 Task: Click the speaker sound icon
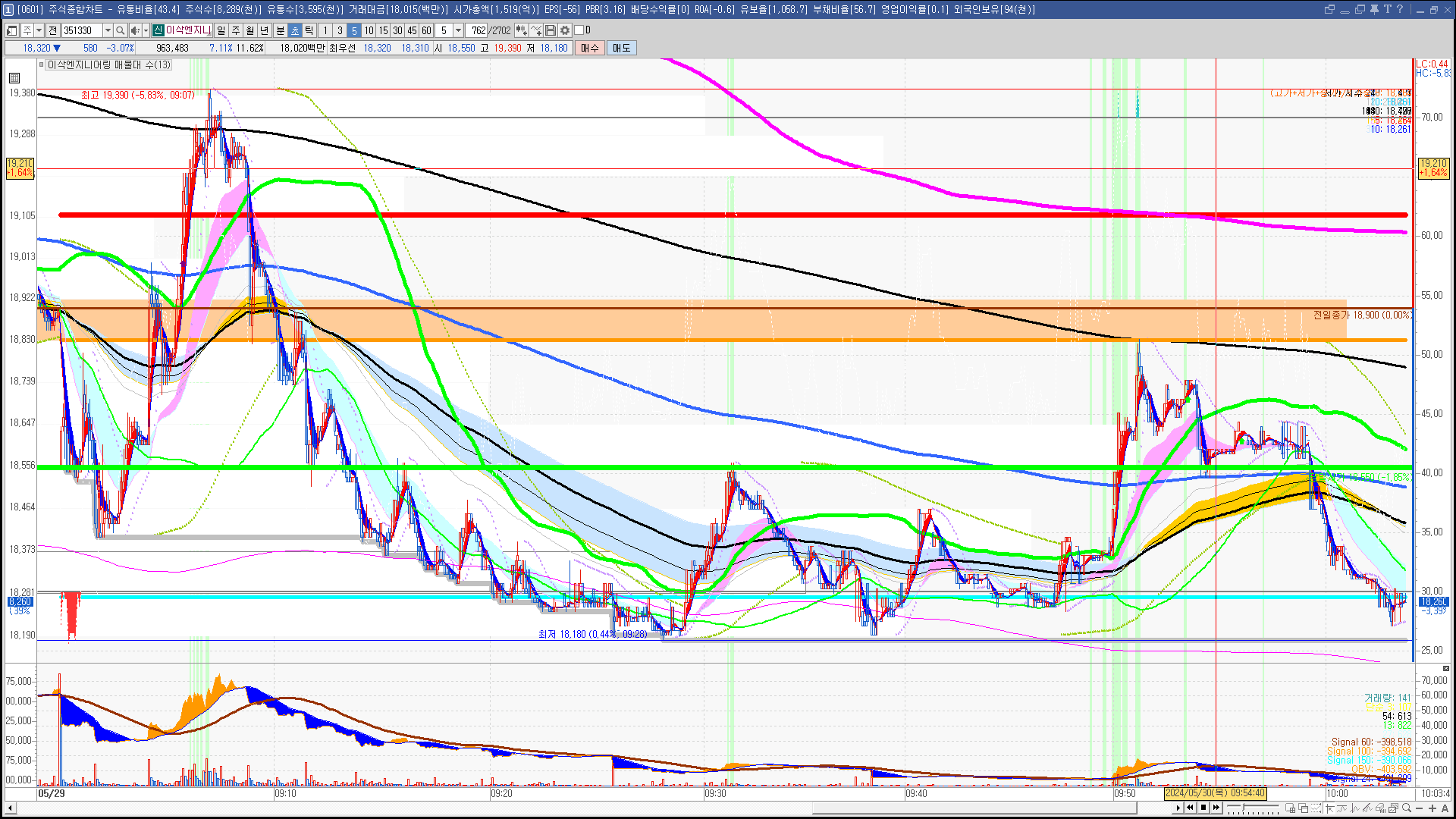(134, 30)
